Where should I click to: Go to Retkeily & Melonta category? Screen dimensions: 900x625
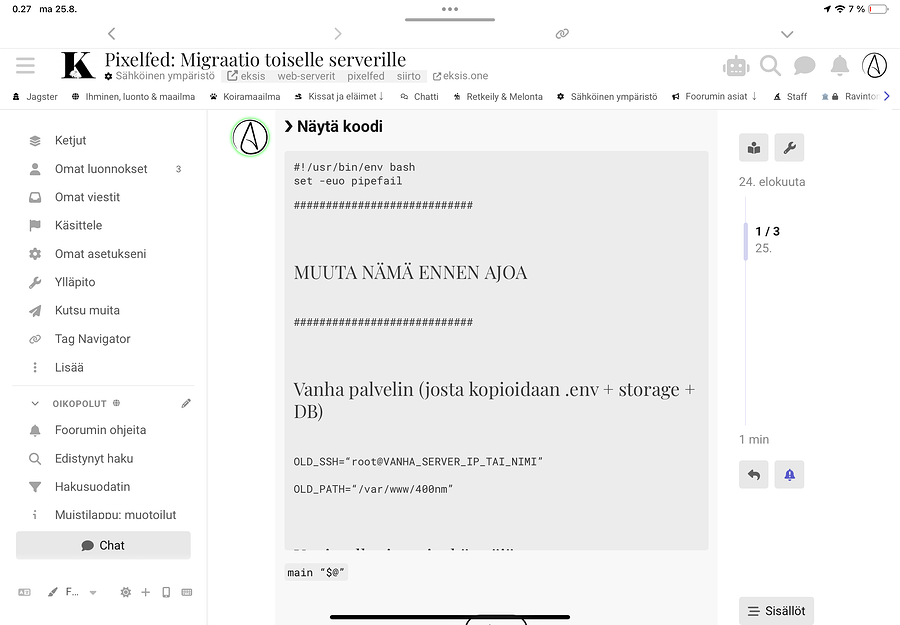498,96
